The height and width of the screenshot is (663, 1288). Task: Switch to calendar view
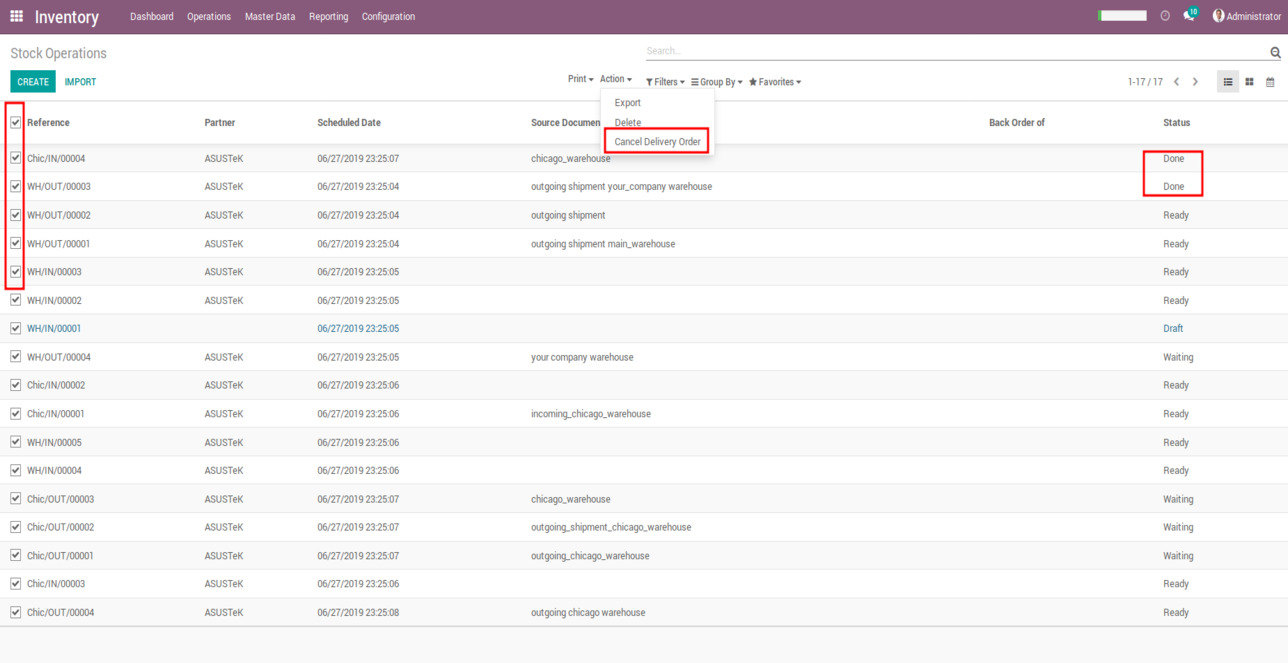1270,82
